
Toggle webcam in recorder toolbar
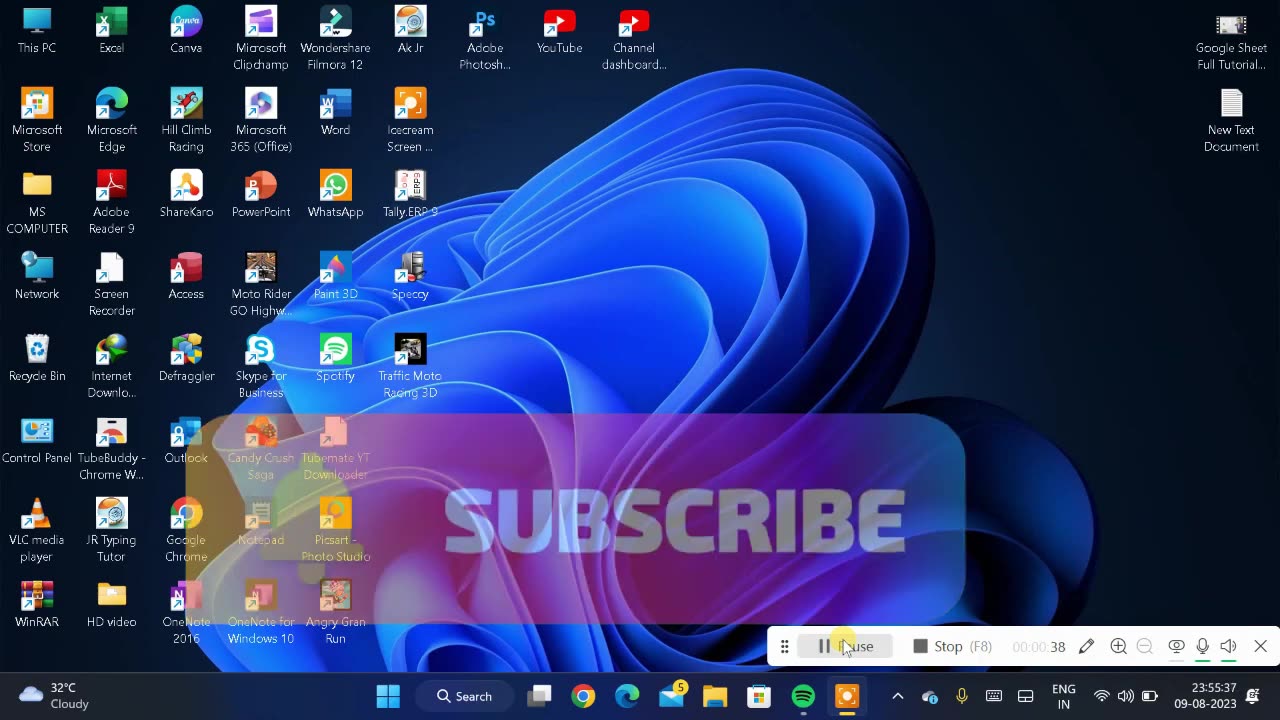[x=1176, y=646]
